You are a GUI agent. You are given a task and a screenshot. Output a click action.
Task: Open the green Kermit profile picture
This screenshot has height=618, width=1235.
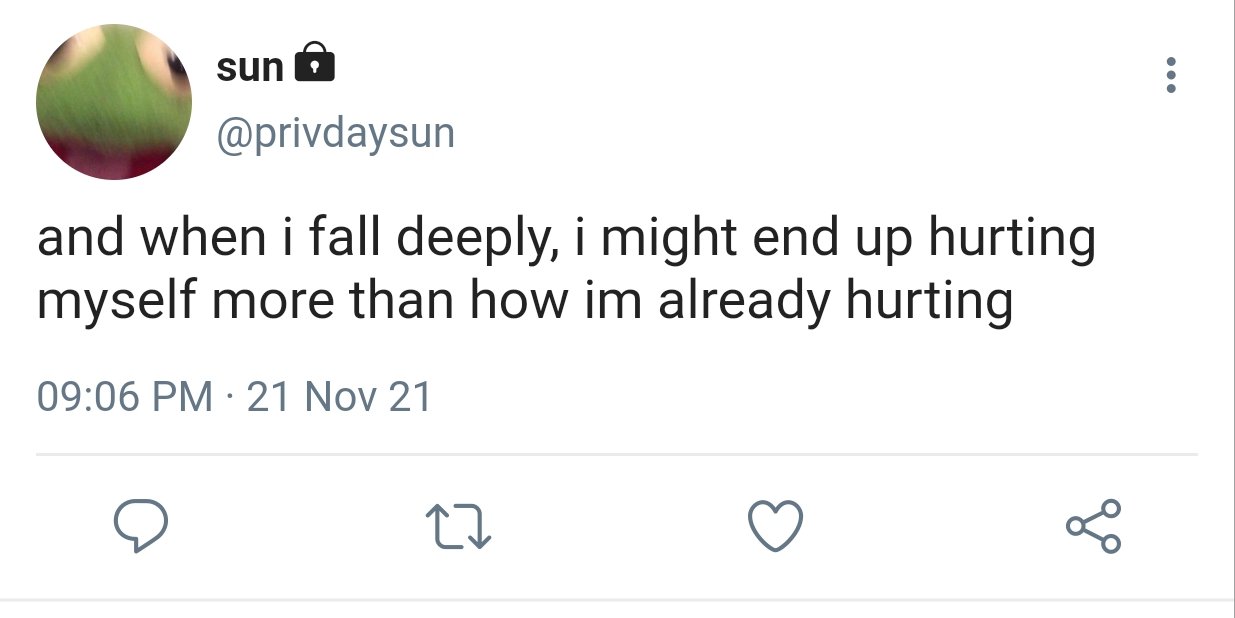[x=114, y=102]
